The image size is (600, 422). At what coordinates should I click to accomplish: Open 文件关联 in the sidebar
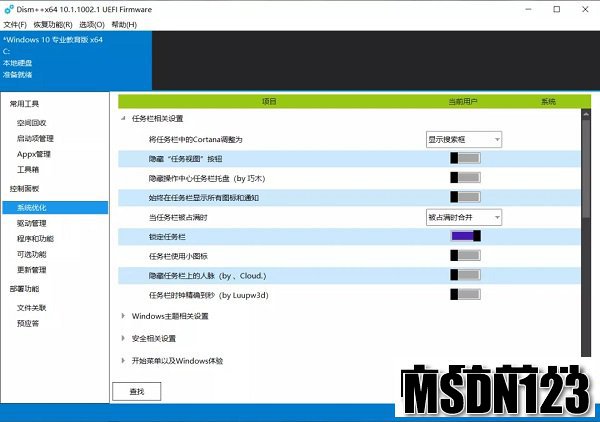(x=31, y=308)
